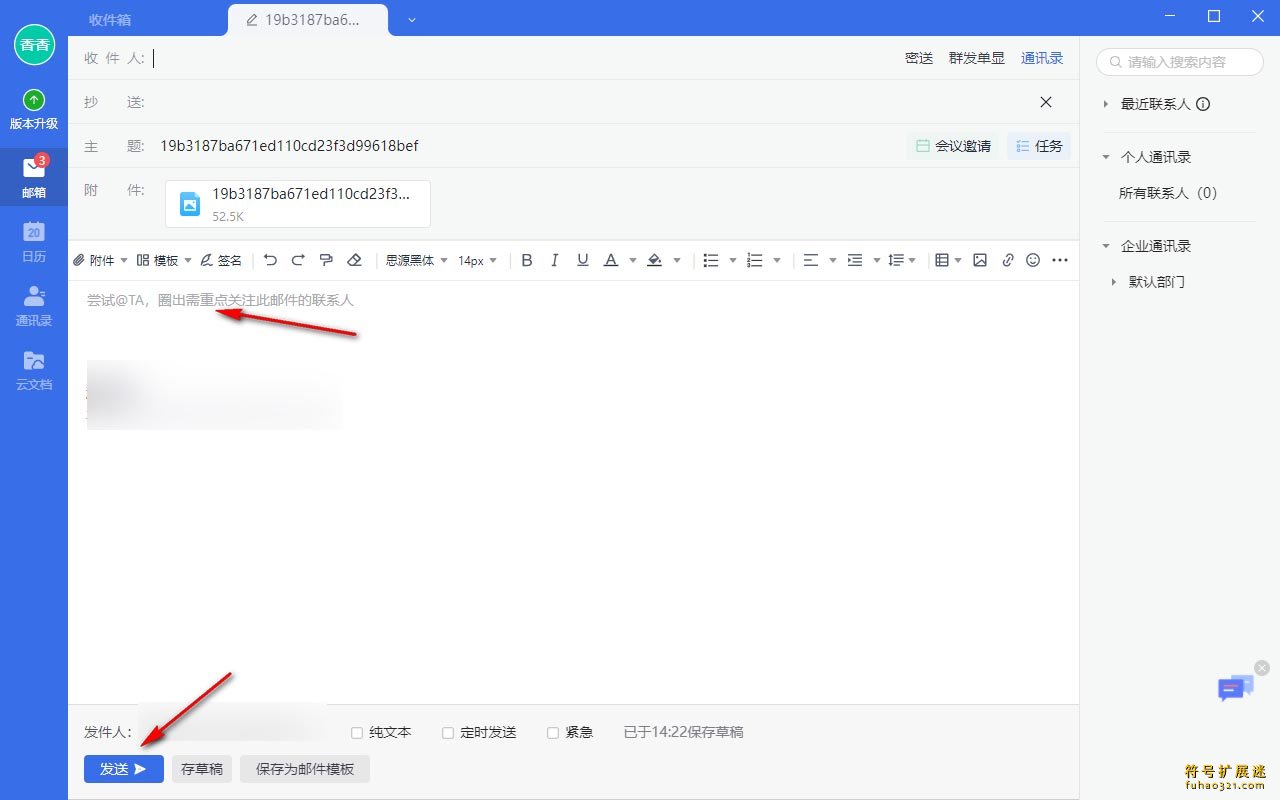Select 所有联系人 (0)
Screen dimensions: 1280x800
[x=1168, y=193]
